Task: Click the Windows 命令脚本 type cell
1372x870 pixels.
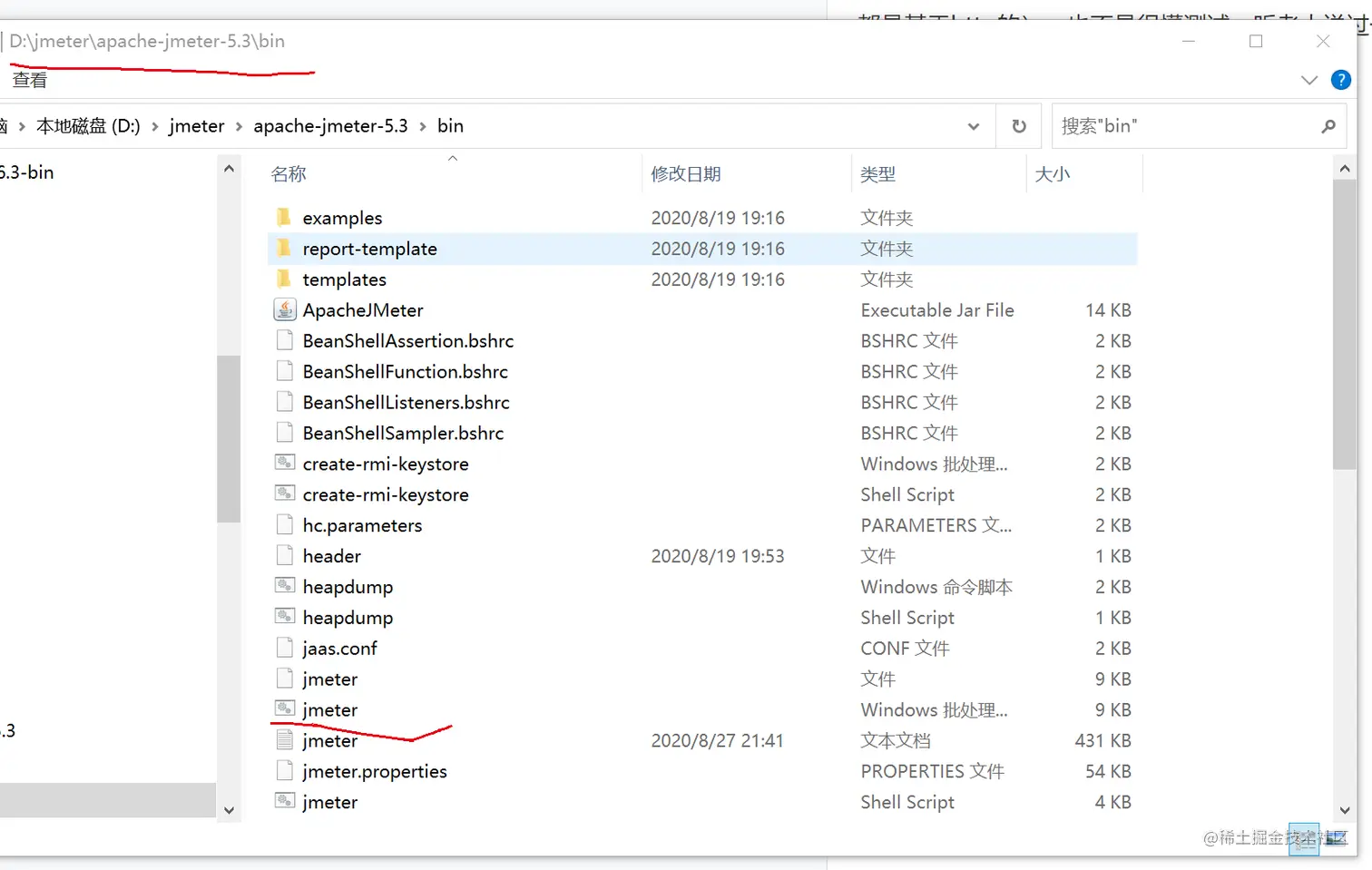Action: pos(936,587)
